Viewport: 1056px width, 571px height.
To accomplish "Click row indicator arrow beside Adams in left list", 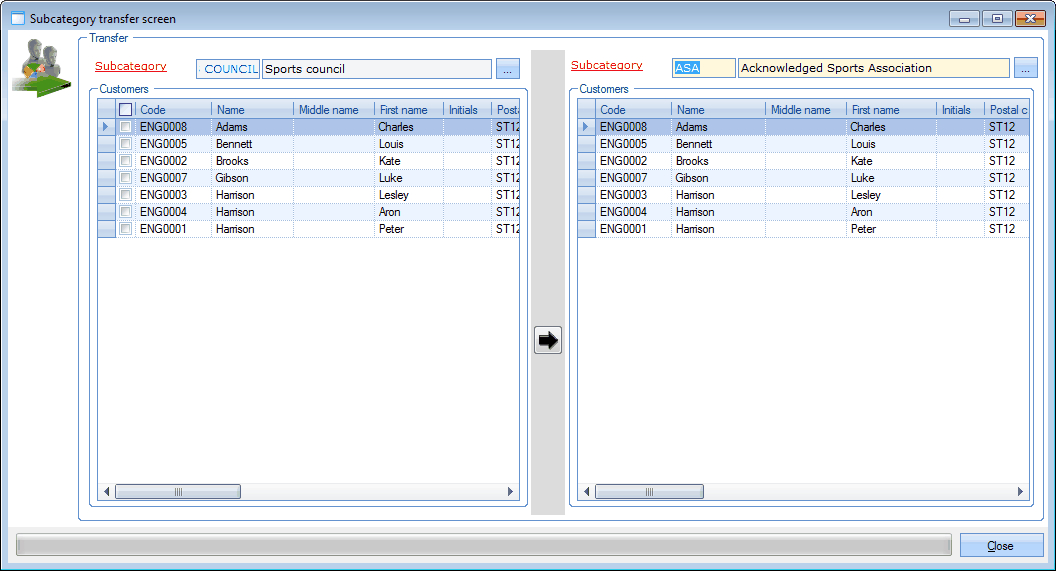I will click(x=106, y=127).
